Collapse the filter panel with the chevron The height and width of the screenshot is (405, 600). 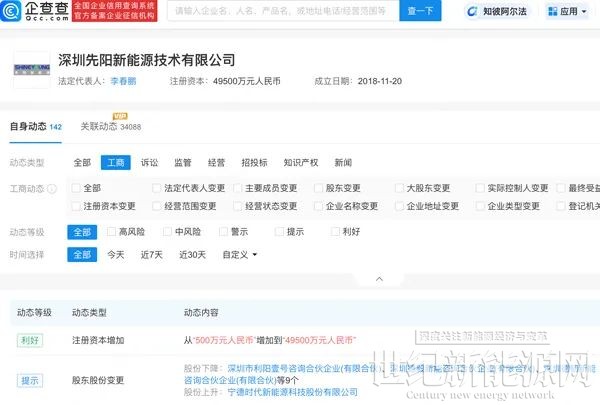coord(378,279)
